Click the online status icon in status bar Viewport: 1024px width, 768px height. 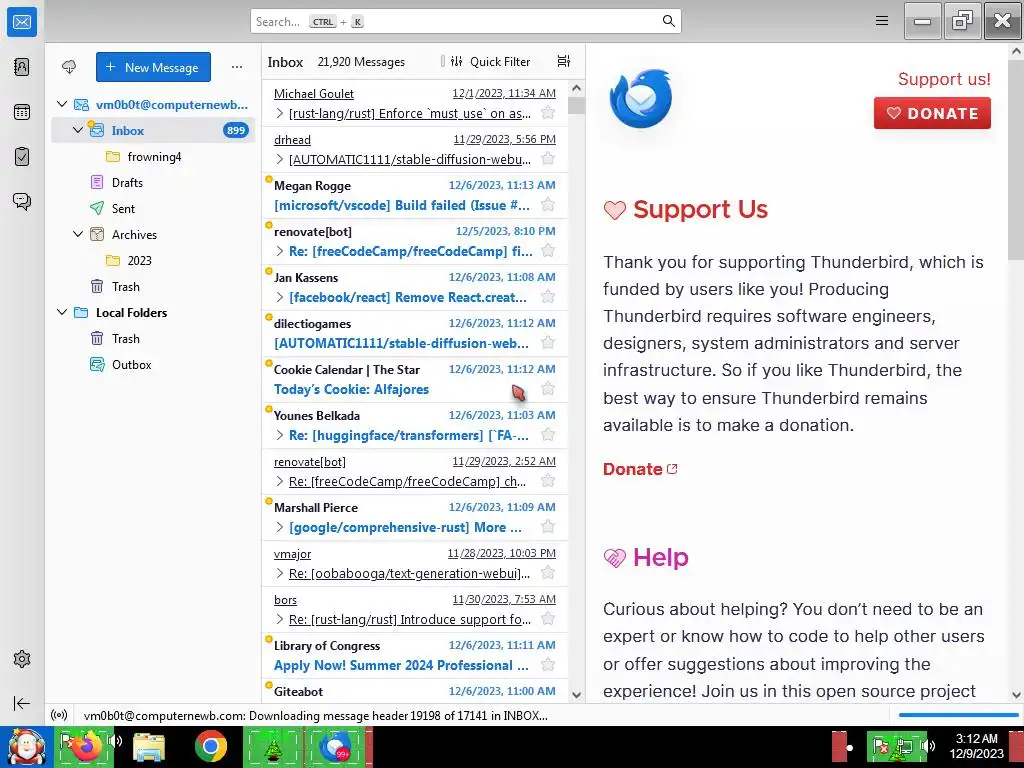point(59,715)
